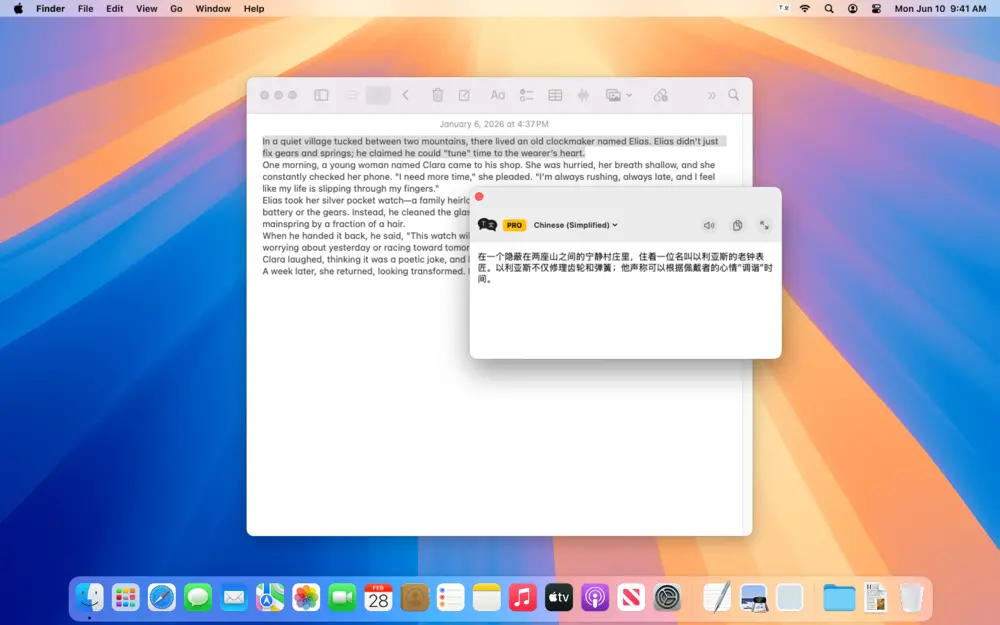1000x625 pixels.
Task: Expand the translation popup to full size
Action: 764,225
